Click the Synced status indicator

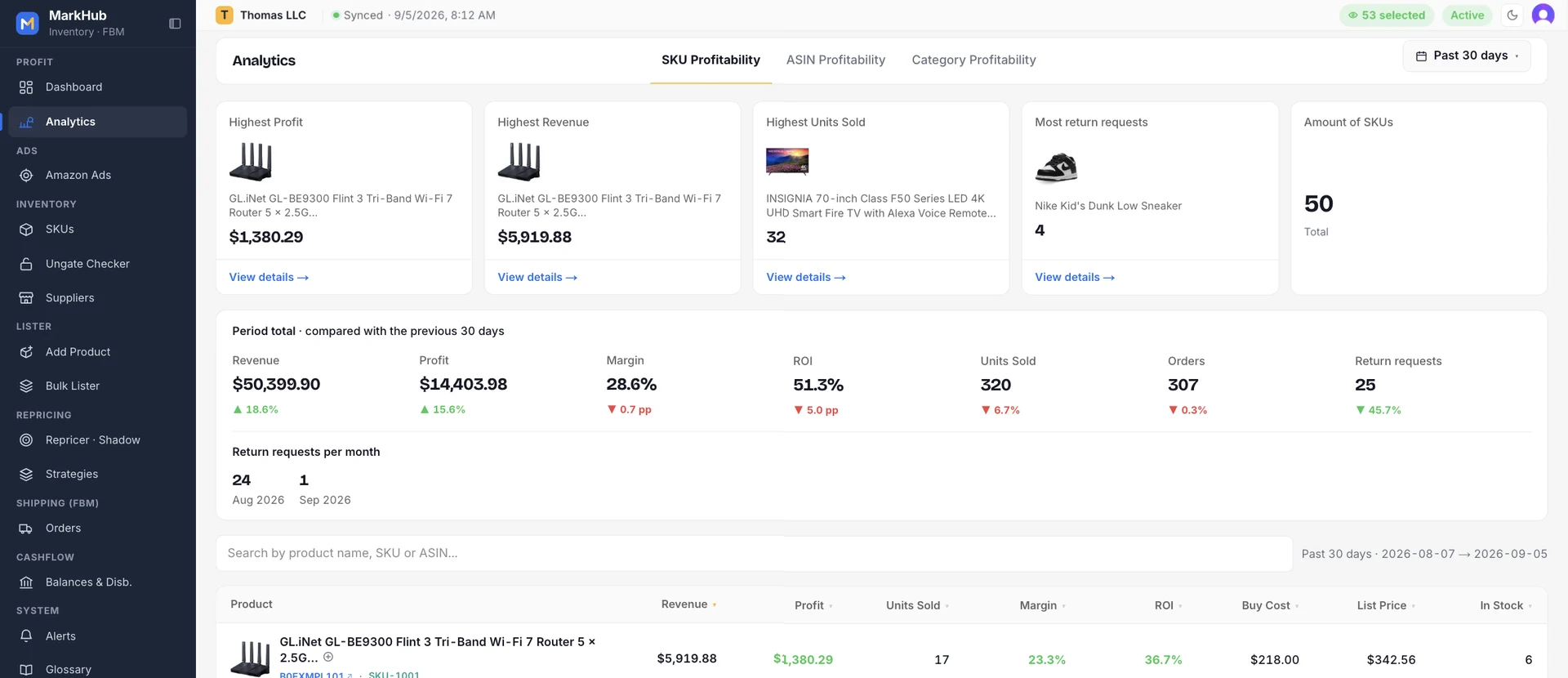(x=413, y=15)
